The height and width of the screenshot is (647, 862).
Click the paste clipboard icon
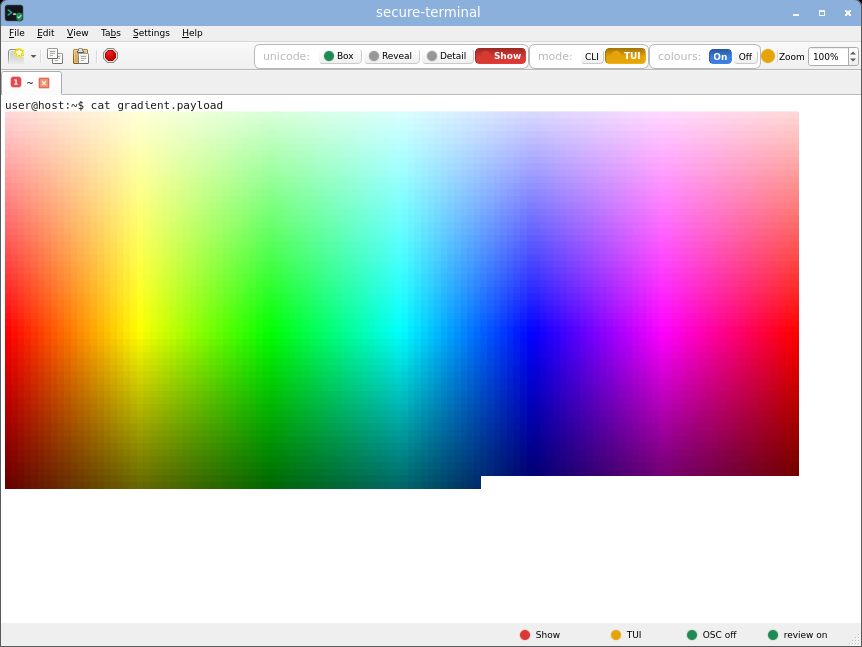tap(81, 56)
